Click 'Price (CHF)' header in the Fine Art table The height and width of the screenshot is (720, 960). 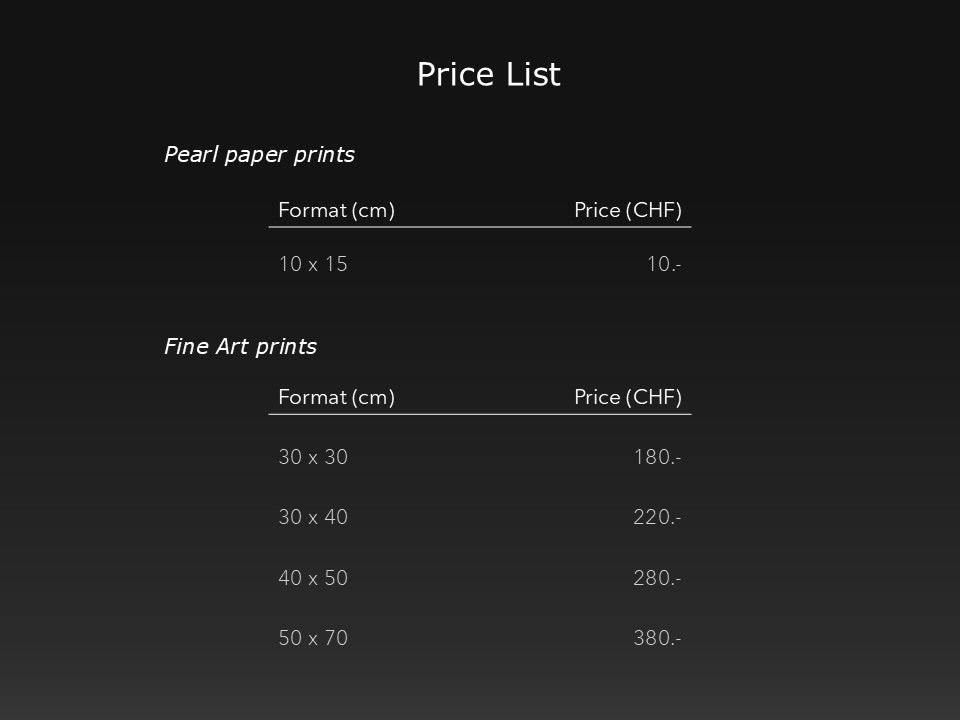tap(627, 397)
